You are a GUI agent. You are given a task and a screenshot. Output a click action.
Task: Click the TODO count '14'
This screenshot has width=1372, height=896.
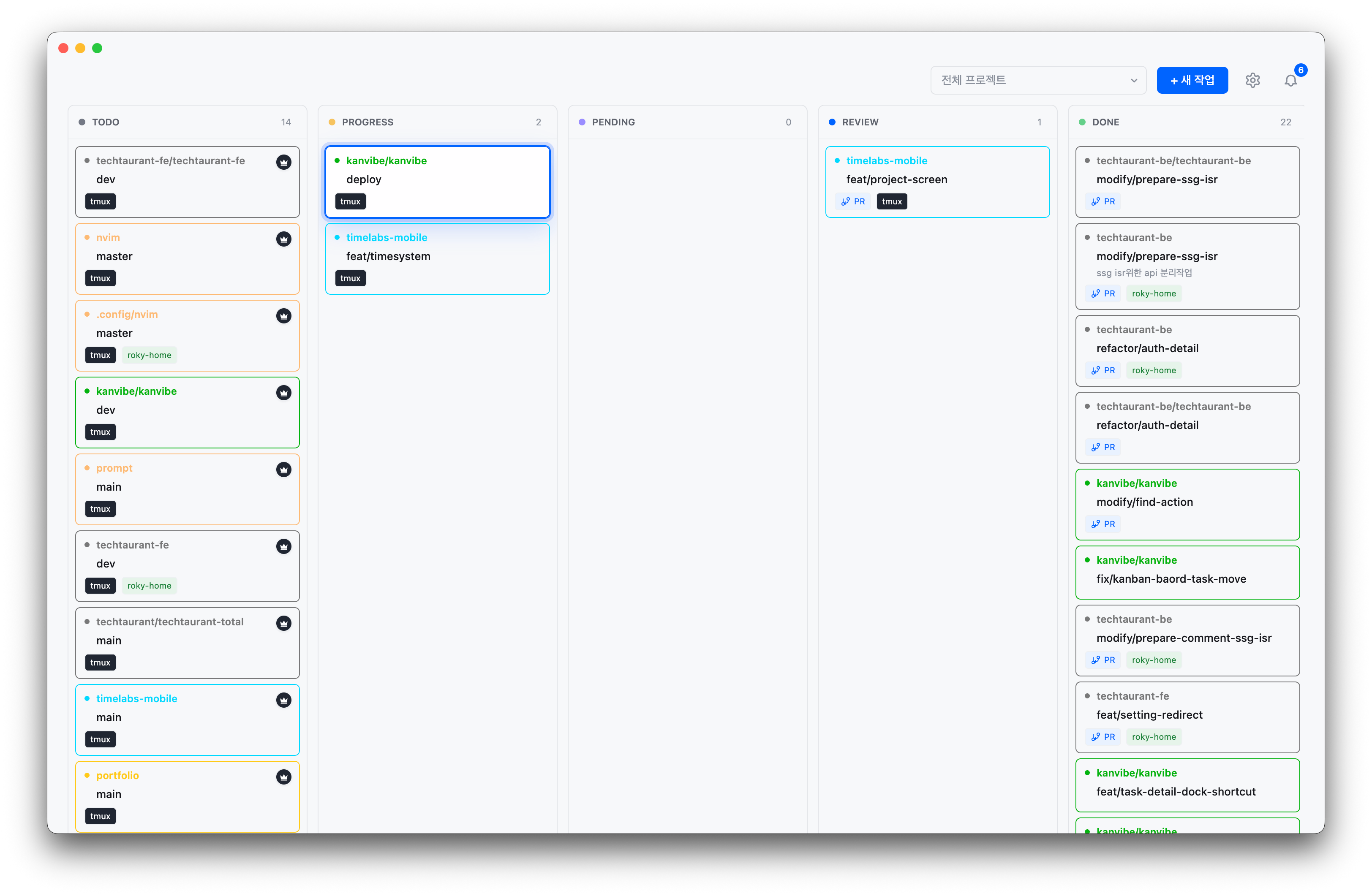pyautogui.click(x=286, y=122)
